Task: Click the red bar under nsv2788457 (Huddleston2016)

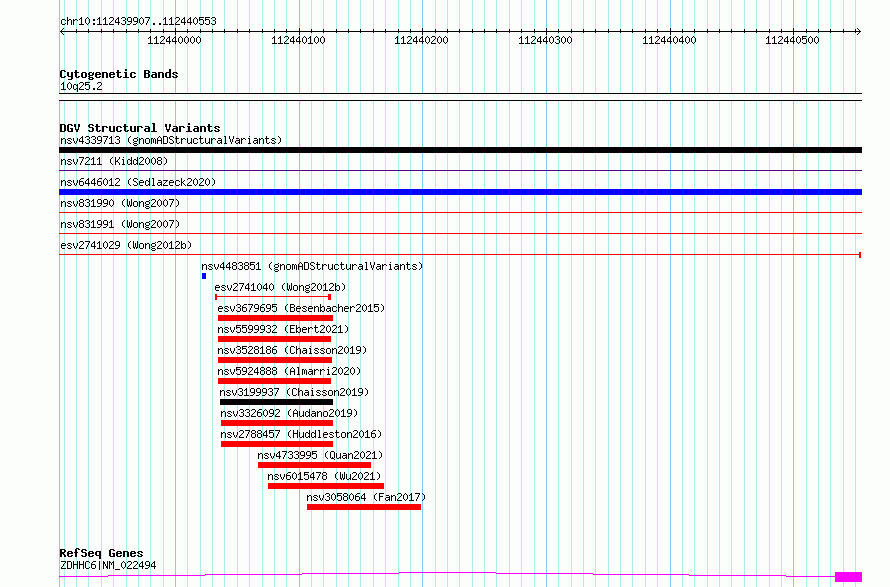Action: coord(277,444)
